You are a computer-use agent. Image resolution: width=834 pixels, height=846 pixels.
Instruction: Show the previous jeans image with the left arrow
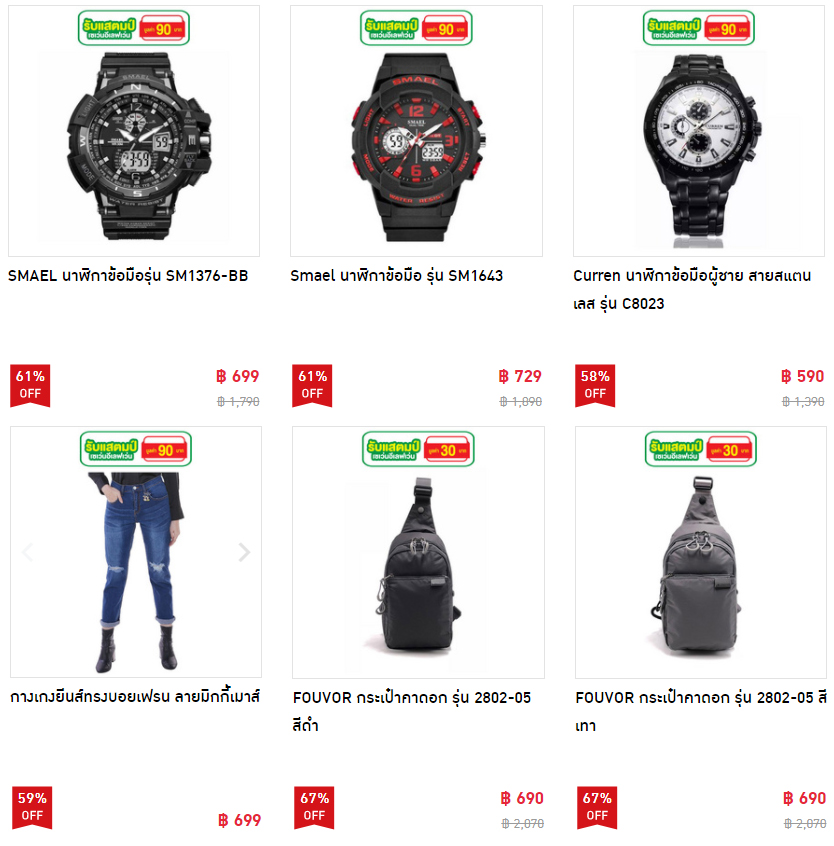coord(28,552)
